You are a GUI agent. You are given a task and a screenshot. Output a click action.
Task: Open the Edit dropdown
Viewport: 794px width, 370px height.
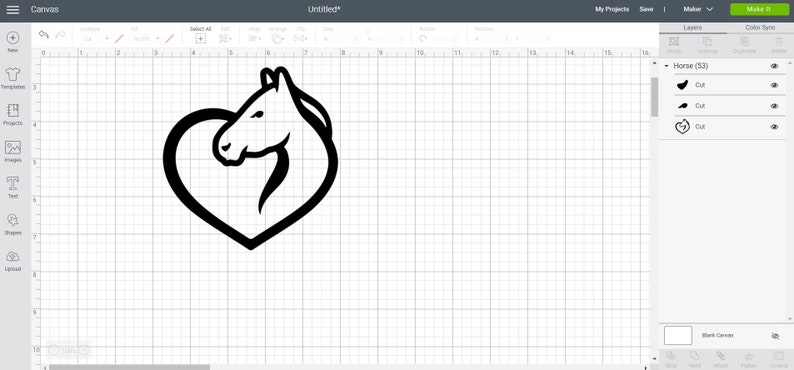[x=225, y=38]
